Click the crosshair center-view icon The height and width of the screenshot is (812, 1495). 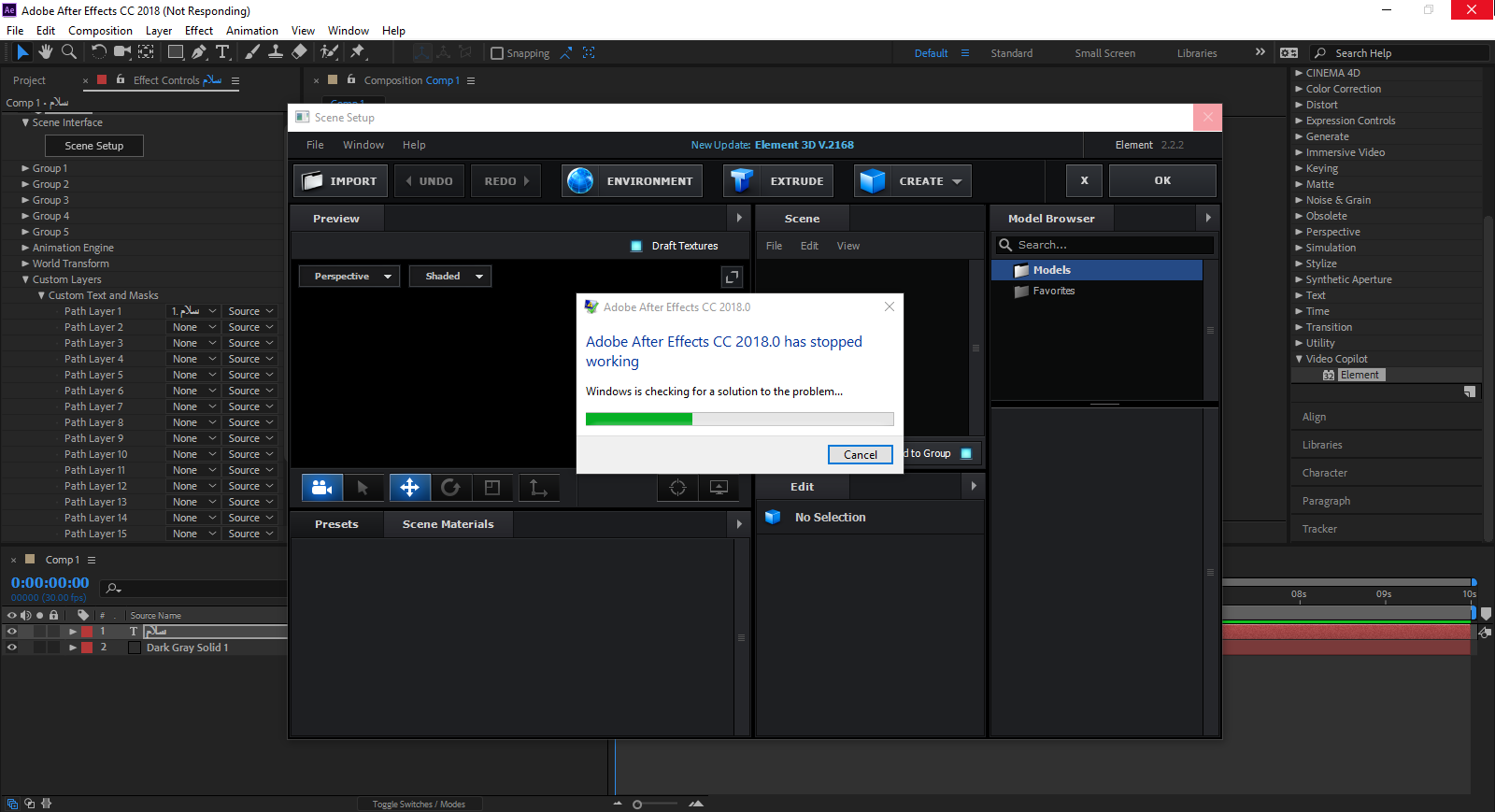click(x=678, y=487)
